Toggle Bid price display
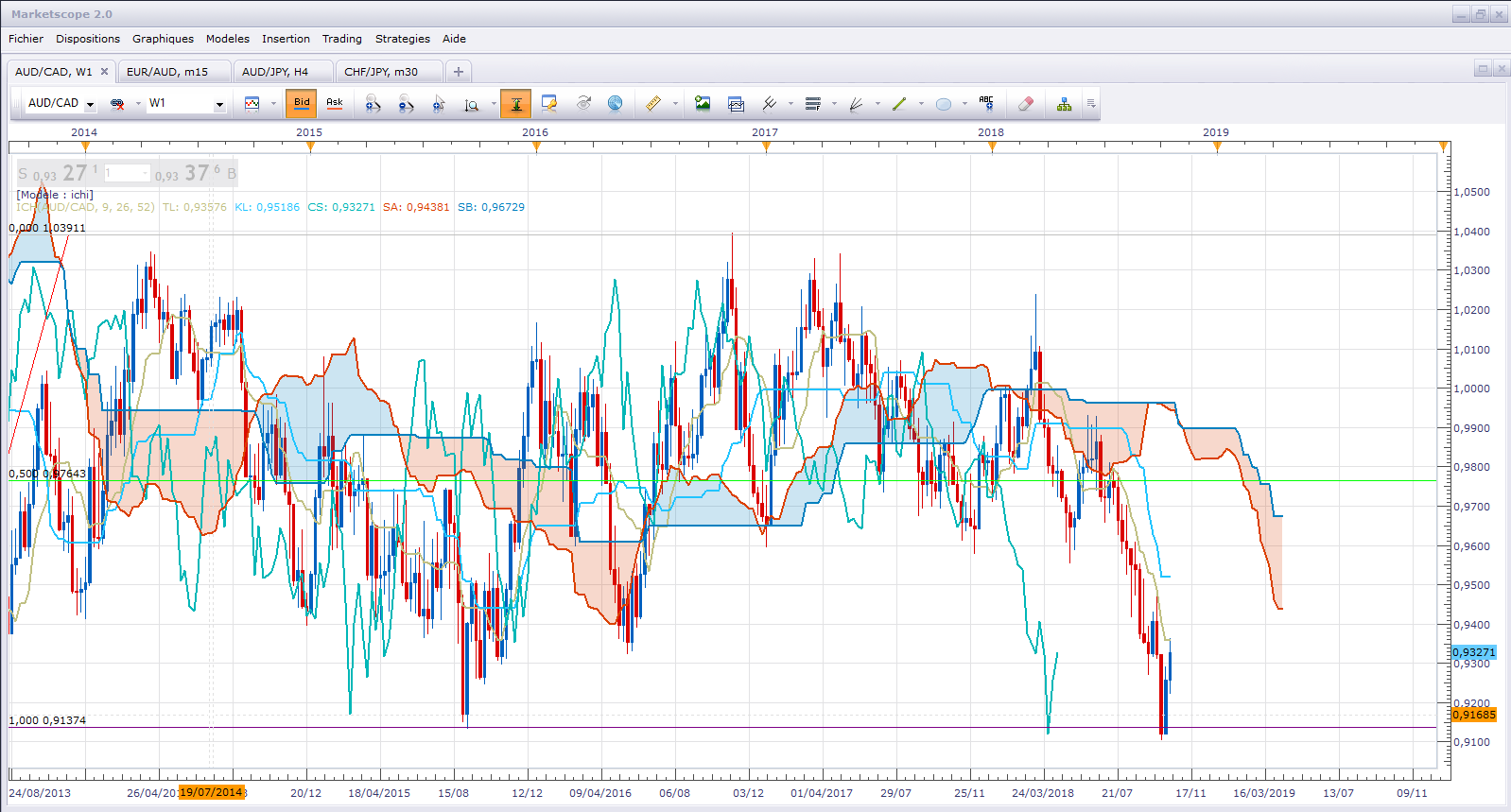The width and height of the screenshot is (1511, 812). coord(302,104)
